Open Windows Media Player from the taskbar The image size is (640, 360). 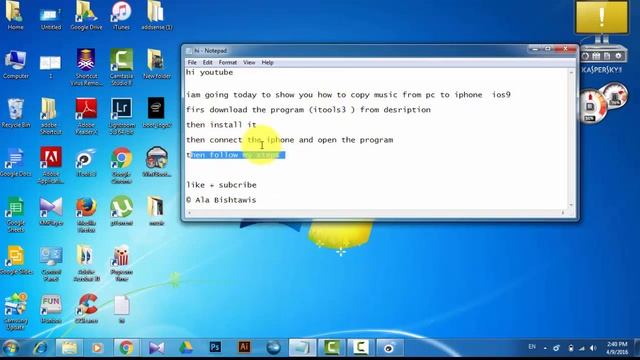(97, 348)
